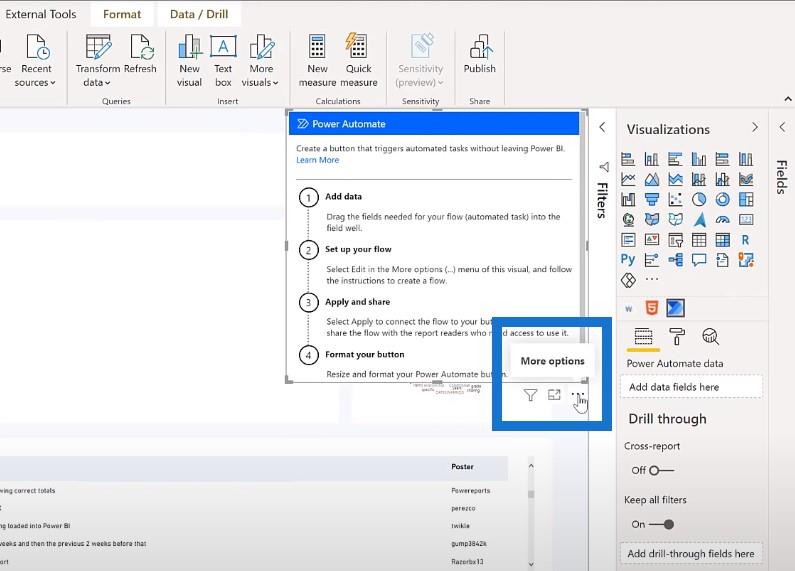Click the Refresh button
The width and height of the screenshot is (795, 571).
pos(140,54)
